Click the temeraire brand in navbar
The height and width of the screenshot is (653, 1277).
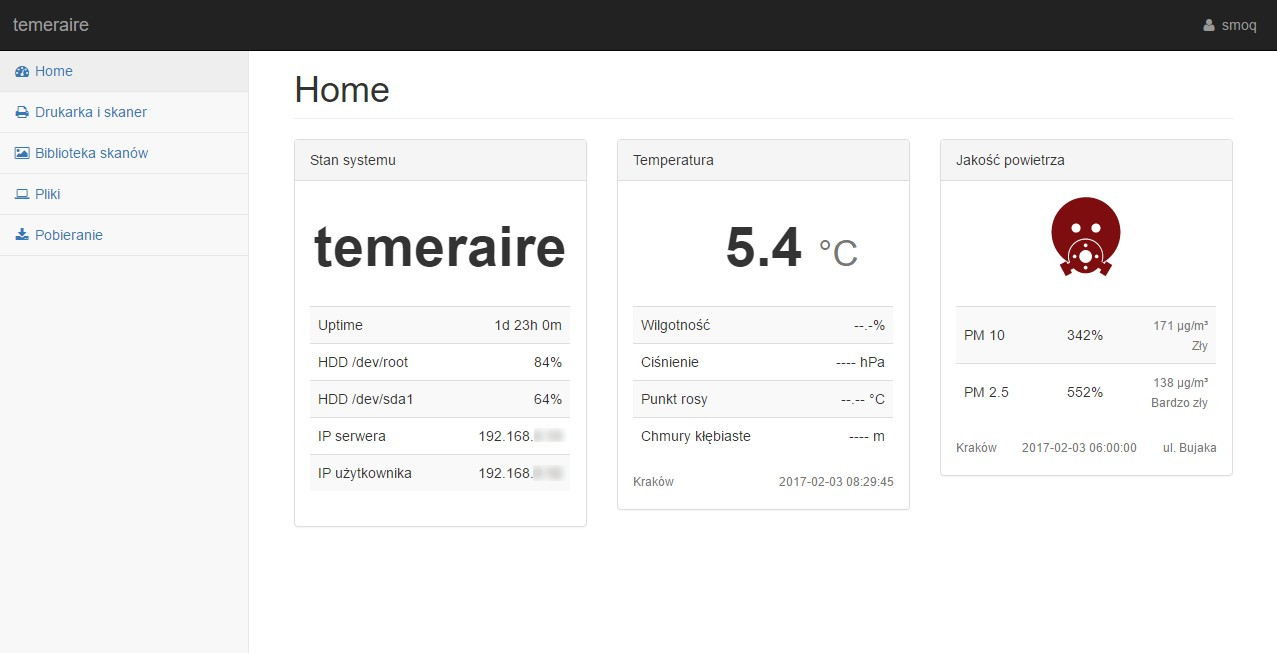51,25
